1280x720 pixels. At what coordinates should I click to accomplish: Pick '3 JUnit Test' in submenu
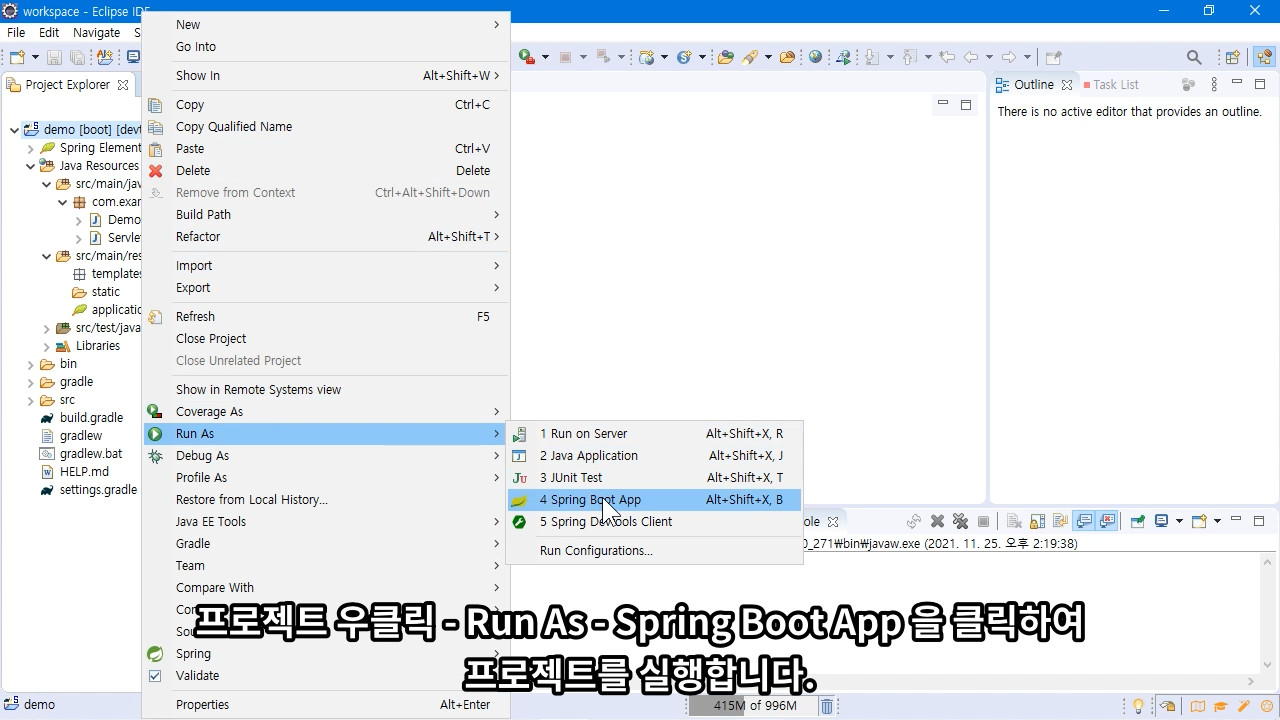(654, 478)
